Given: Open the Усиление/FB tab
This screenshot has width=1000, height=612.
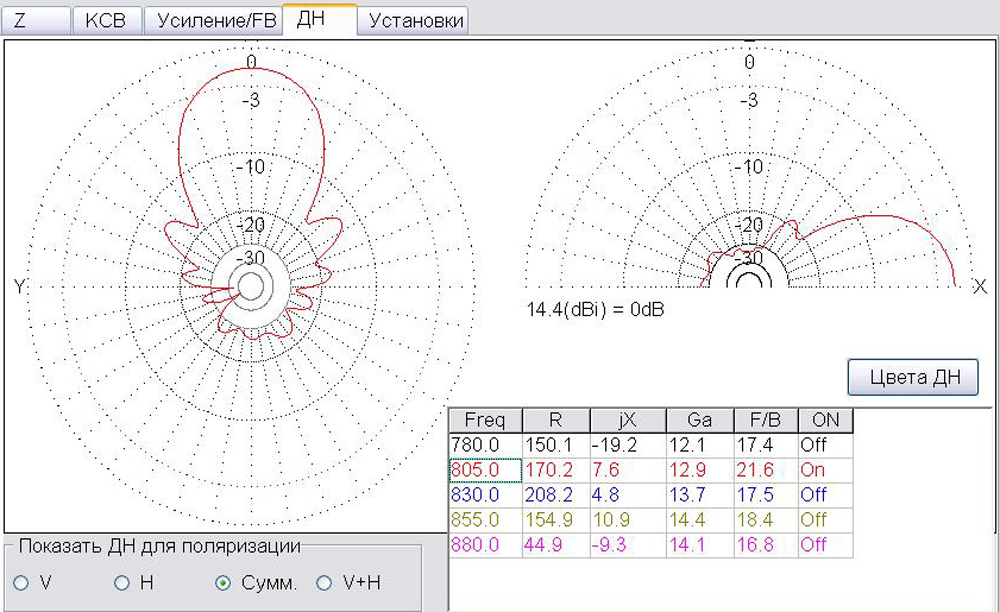Looking at the screenshot, I should (212, 21).
